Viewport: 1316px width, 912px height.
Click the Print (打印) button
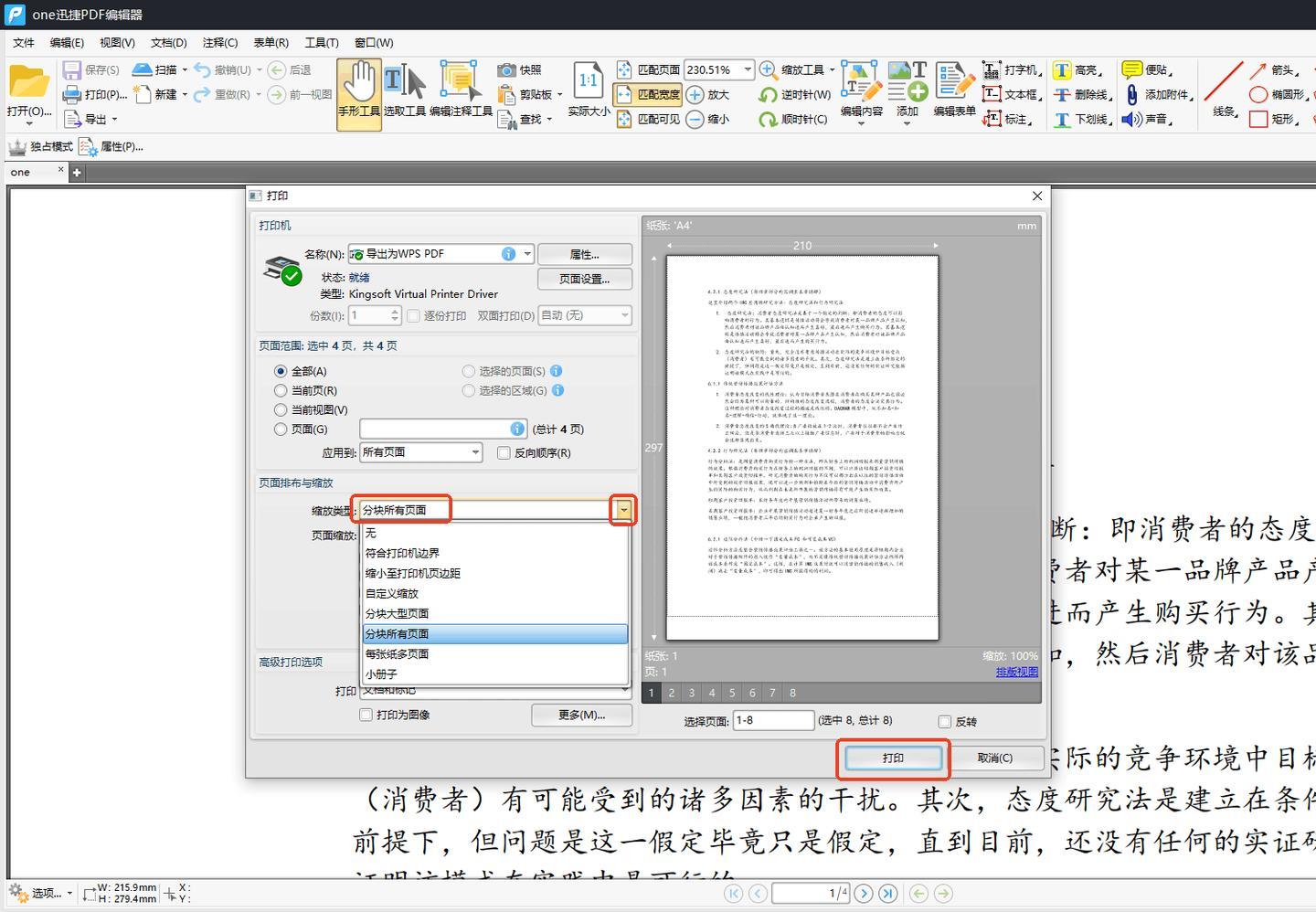[x=893, y=758]
